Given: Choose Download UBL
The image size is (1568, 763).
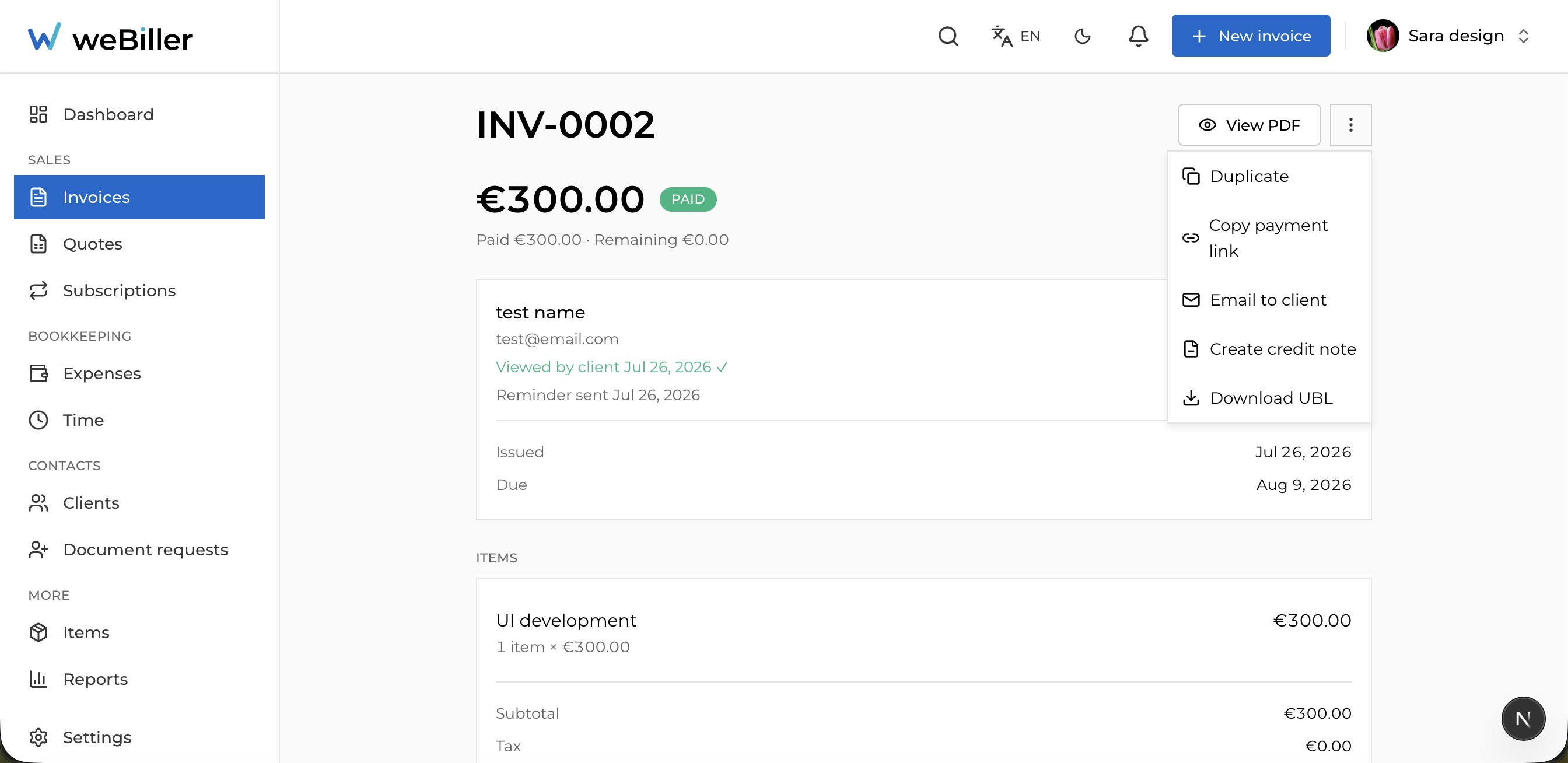Looking at the screenshot, I should pyautogui.click(x=1269, y=398).
